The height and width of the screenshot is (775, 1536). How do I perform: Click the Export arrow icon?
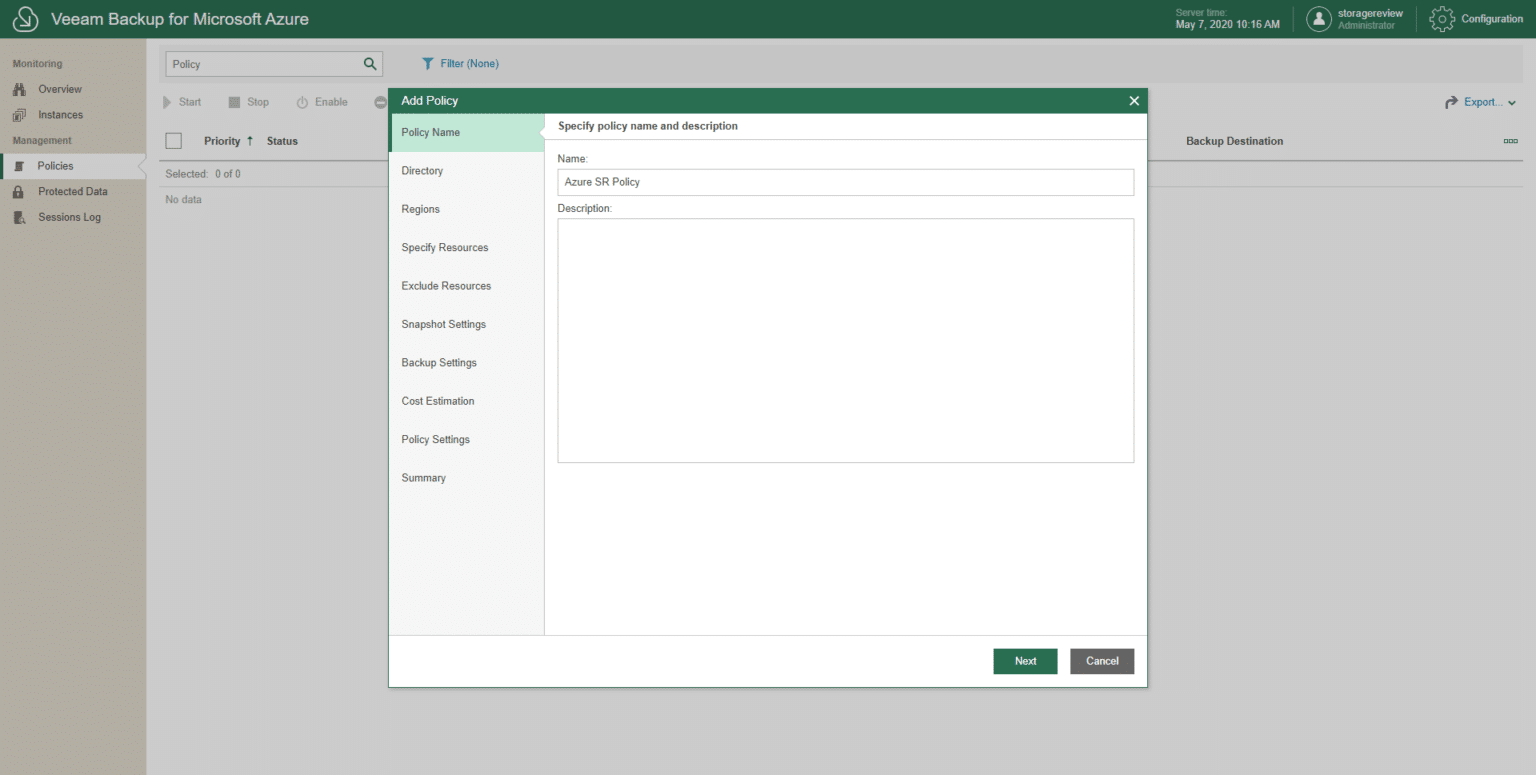[1451, 102]
